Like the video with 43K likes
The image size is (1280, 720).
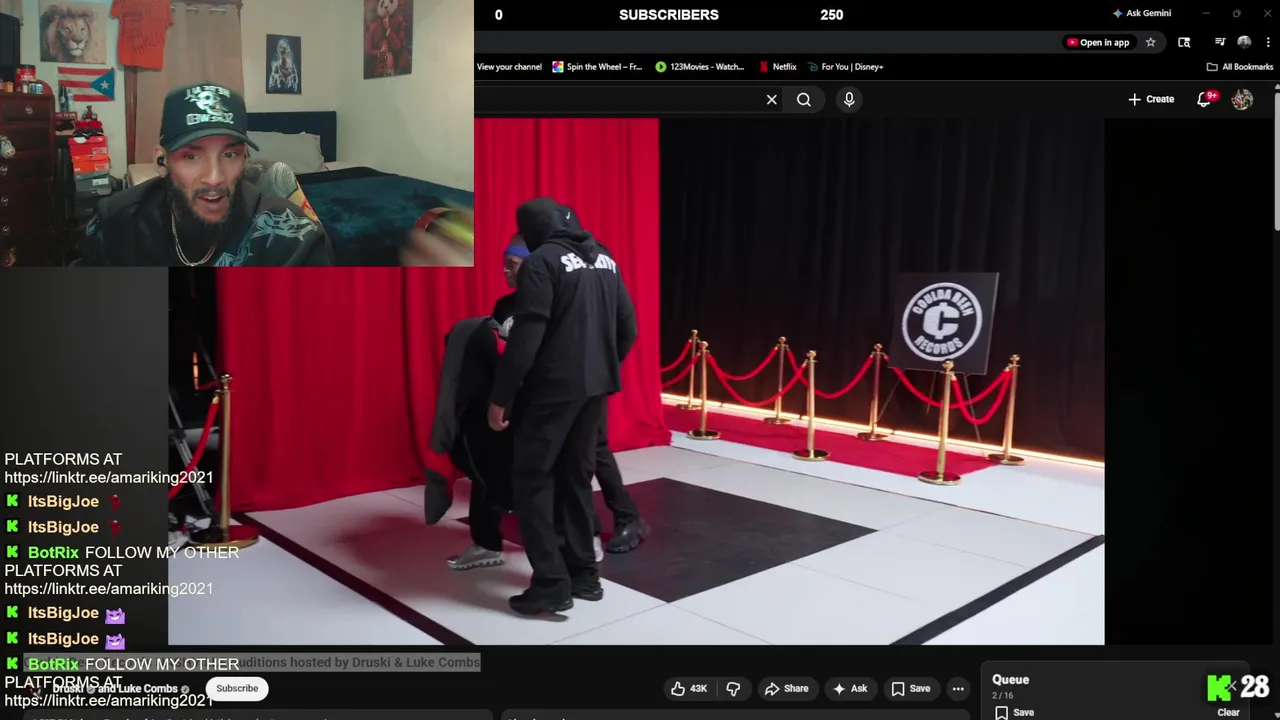click(x=689, y=688)
